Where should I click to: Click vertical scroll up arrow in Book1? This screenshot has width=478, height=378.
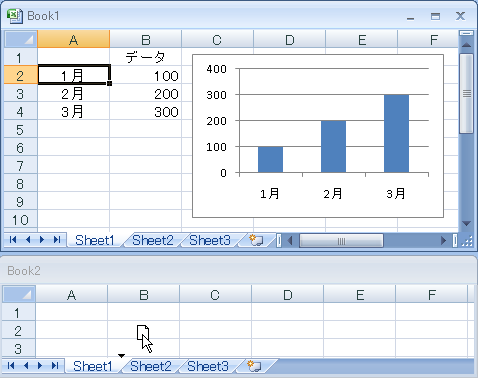[x=466, y=45]
